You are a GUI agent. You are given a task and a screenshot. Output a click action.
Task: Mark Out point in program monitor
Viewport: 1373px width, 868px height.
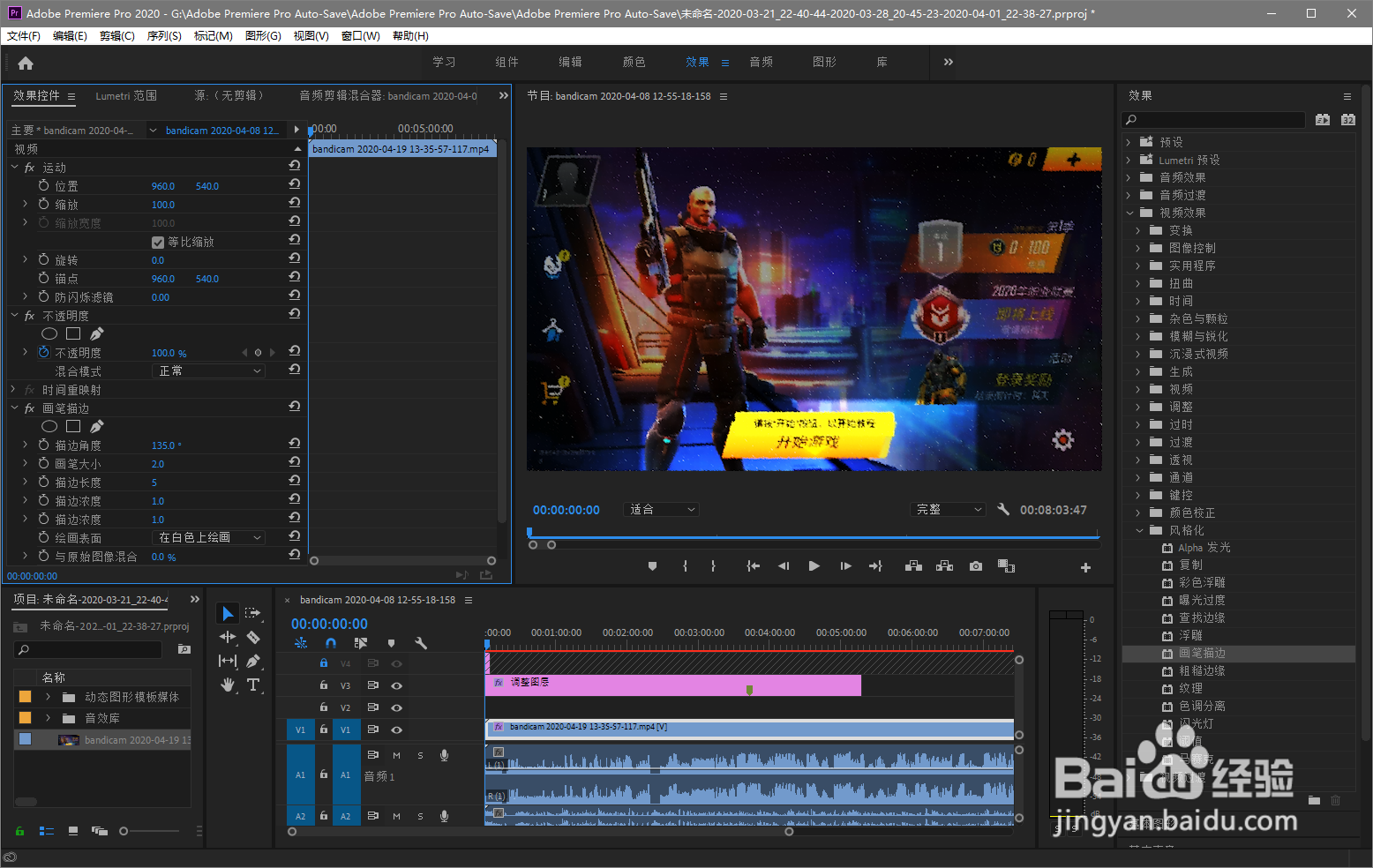[713, 566]
